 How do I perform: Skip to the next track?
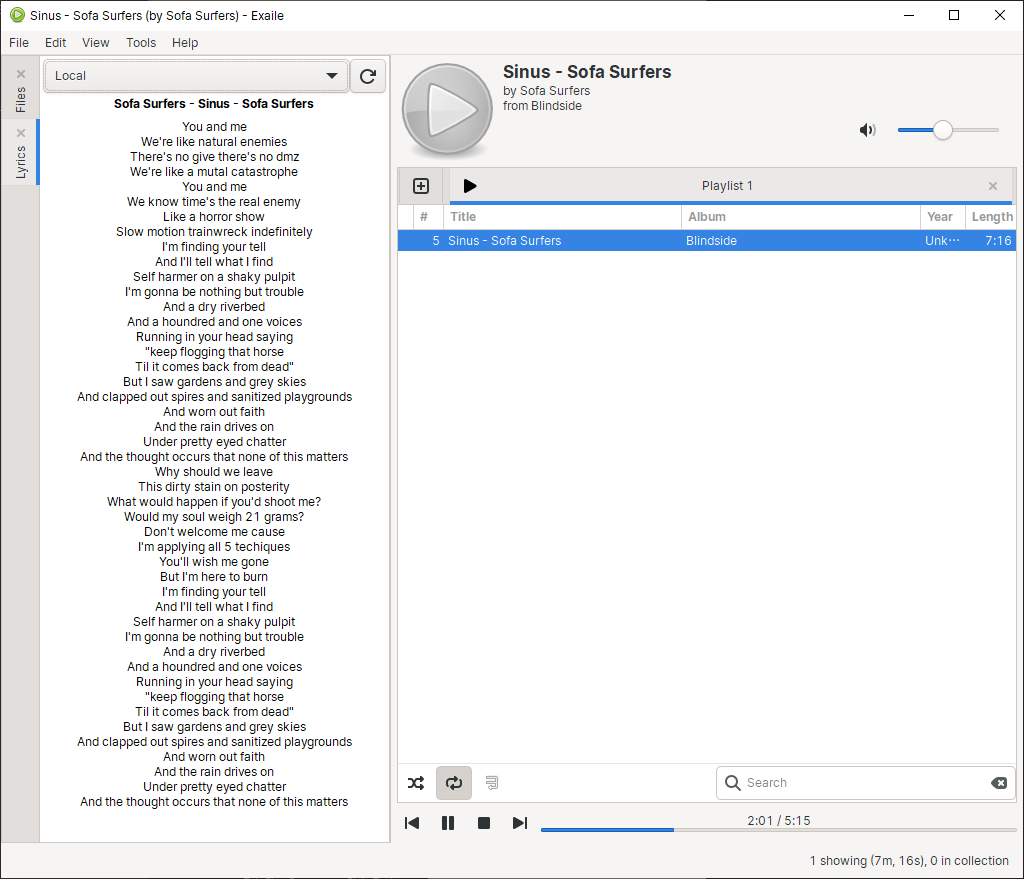(x=520, y=823)
